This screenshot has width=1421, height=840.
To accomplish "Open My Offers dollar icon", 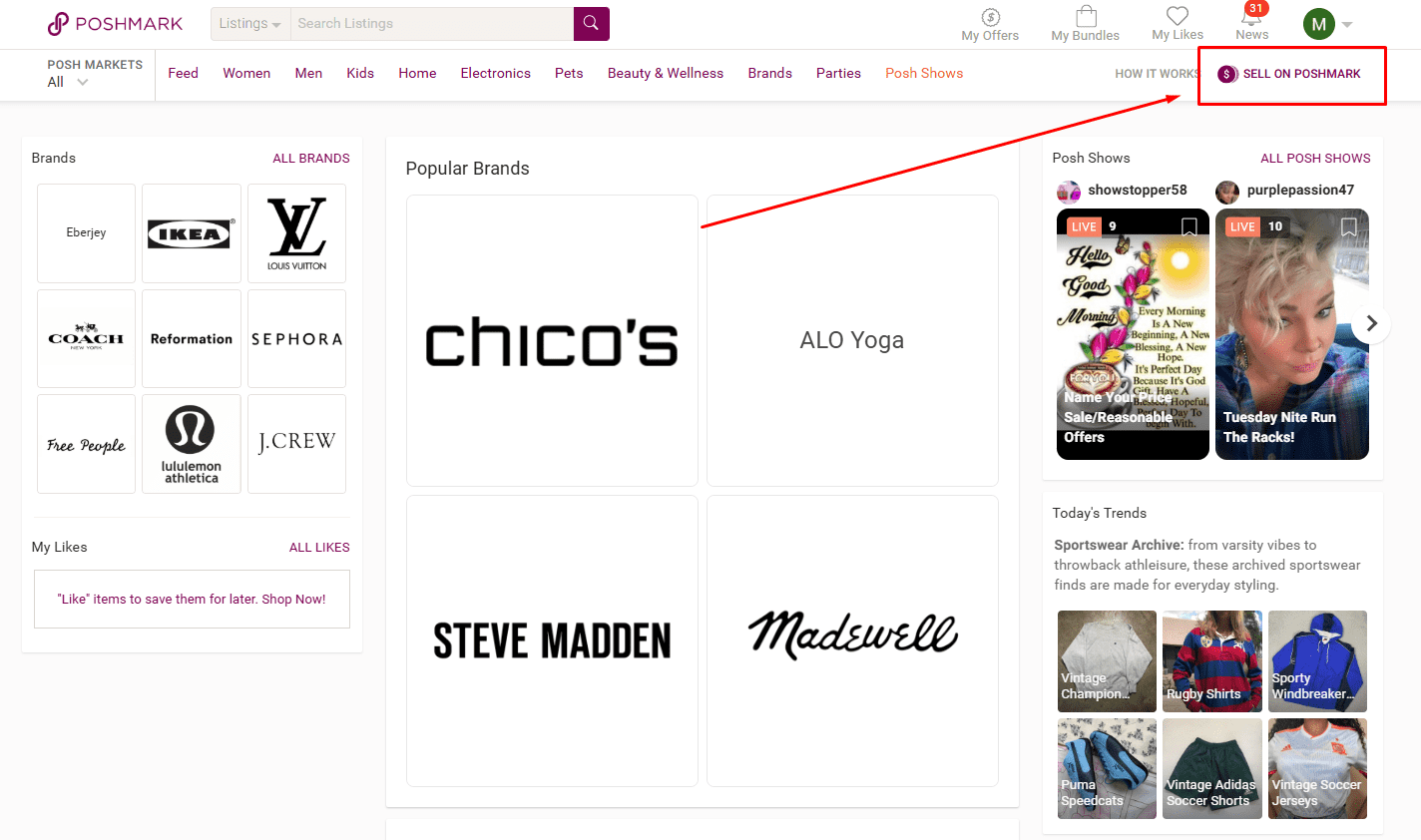I will [x=990, y=17].
